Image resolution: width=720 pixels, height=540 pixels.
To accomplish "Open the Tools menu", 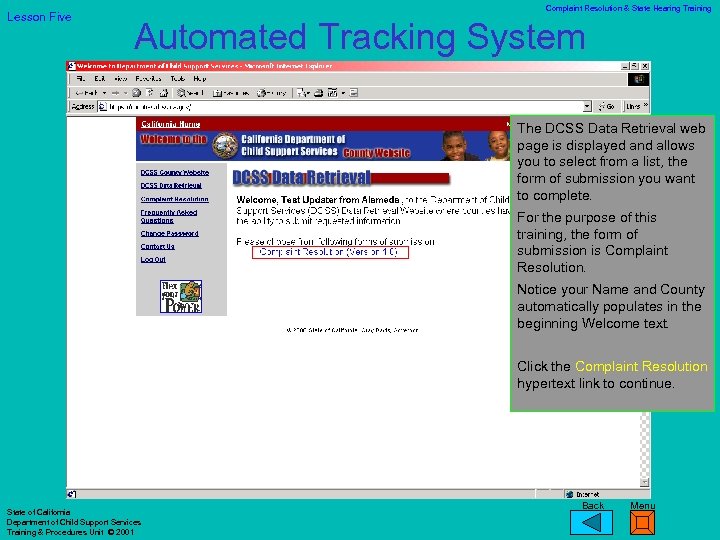I will pyautogui.click(x=177, y=79).
